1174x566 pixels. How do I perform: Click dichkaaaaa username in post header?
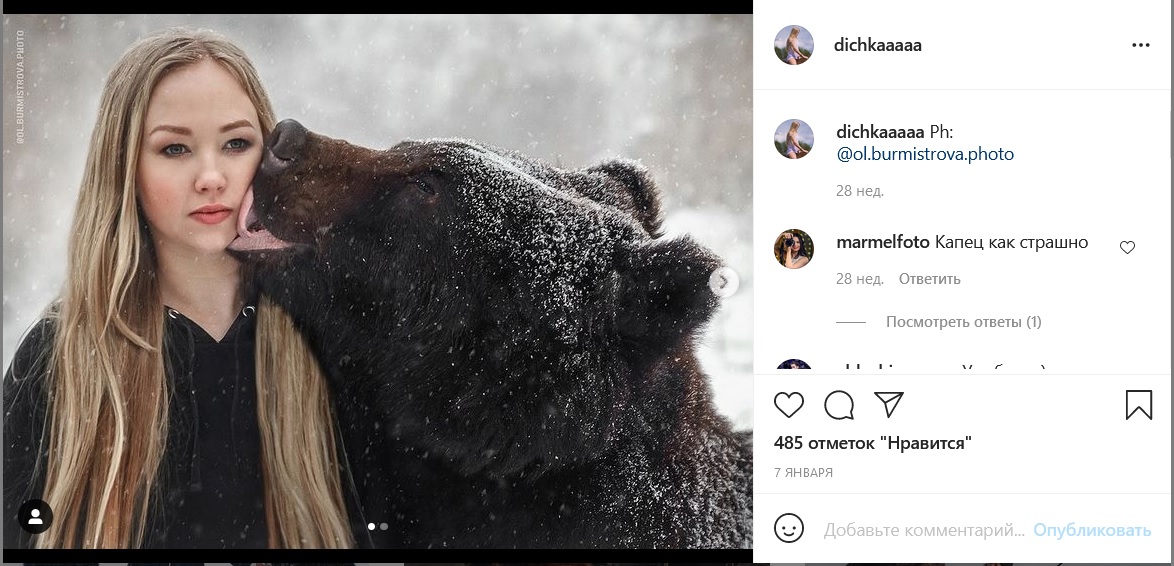click(877, 45)
